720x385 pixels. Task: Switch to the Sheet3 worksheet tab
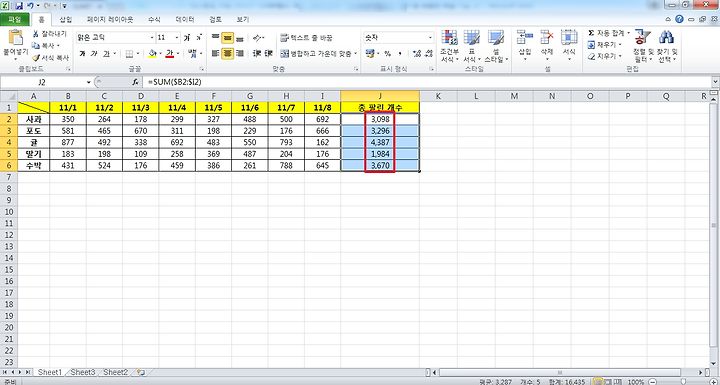pyautogui.click(x=83, y=372)
